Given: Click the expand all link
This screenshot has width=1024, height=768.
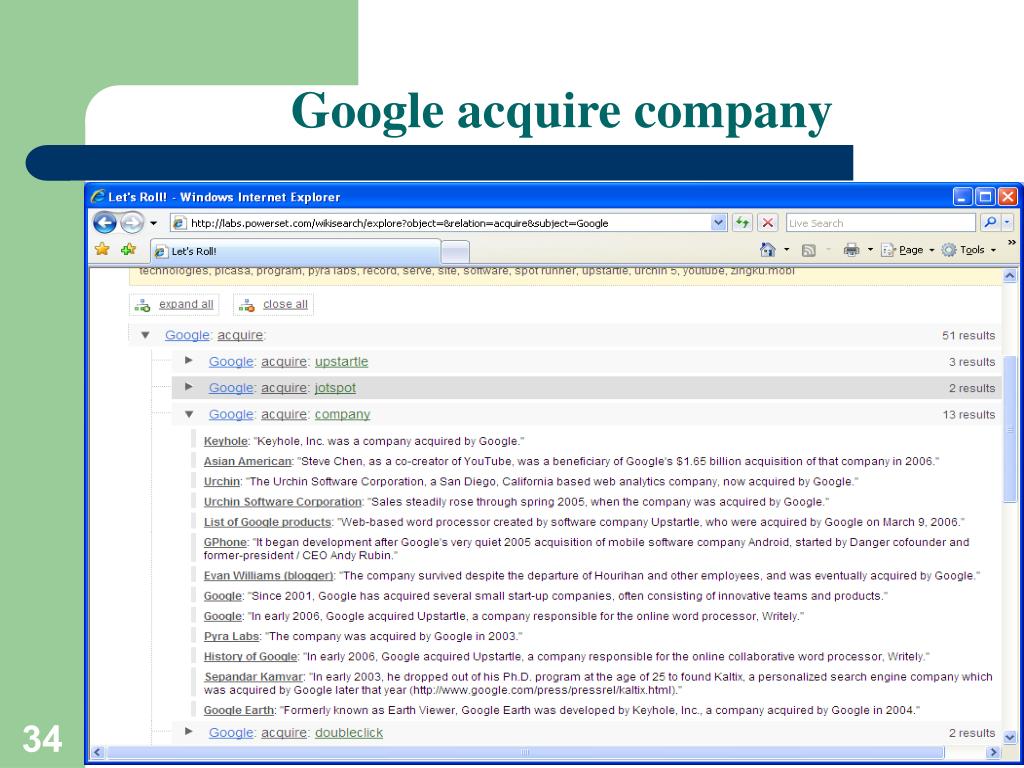Looking at the screenshot, I should (186, 304).
